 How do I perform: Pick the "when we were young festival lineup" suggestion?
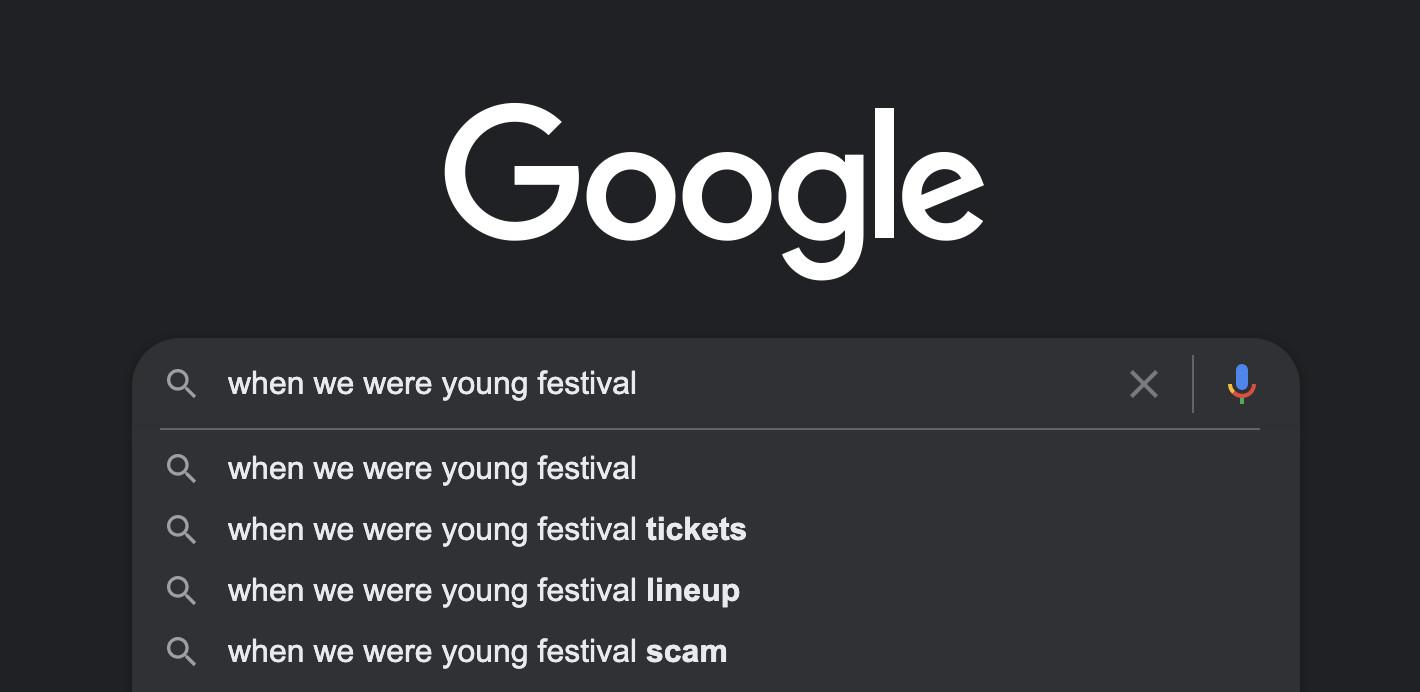click(x=484, y=591)
